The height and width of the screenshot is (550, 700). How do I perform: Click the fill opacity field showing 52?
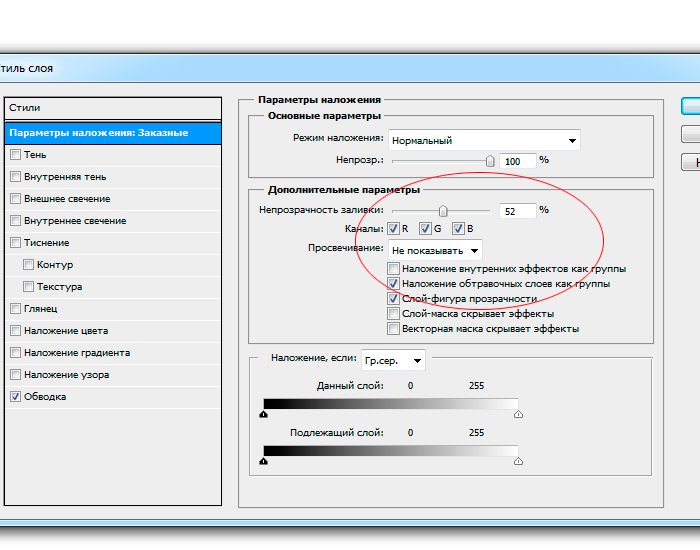[514, 211]
